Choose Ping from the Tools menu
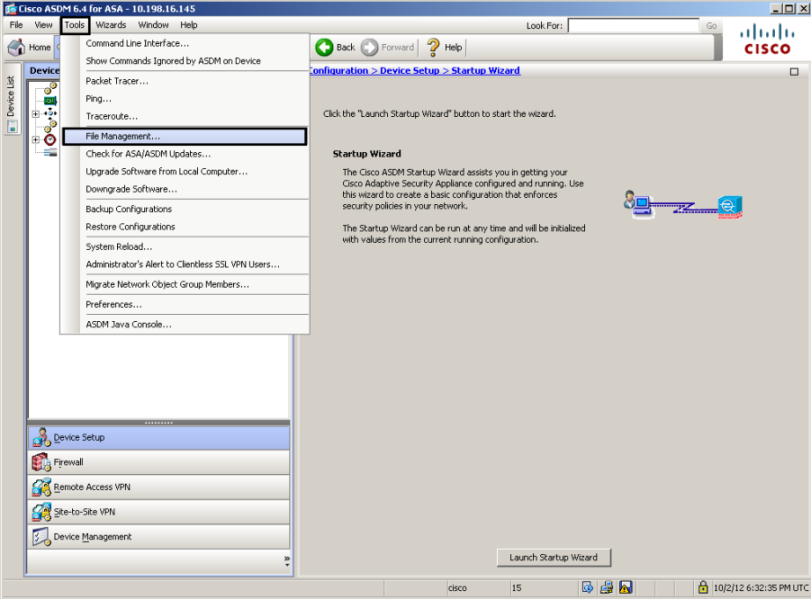The height and width of the screenshot is (599, 811). click(185, 99)
